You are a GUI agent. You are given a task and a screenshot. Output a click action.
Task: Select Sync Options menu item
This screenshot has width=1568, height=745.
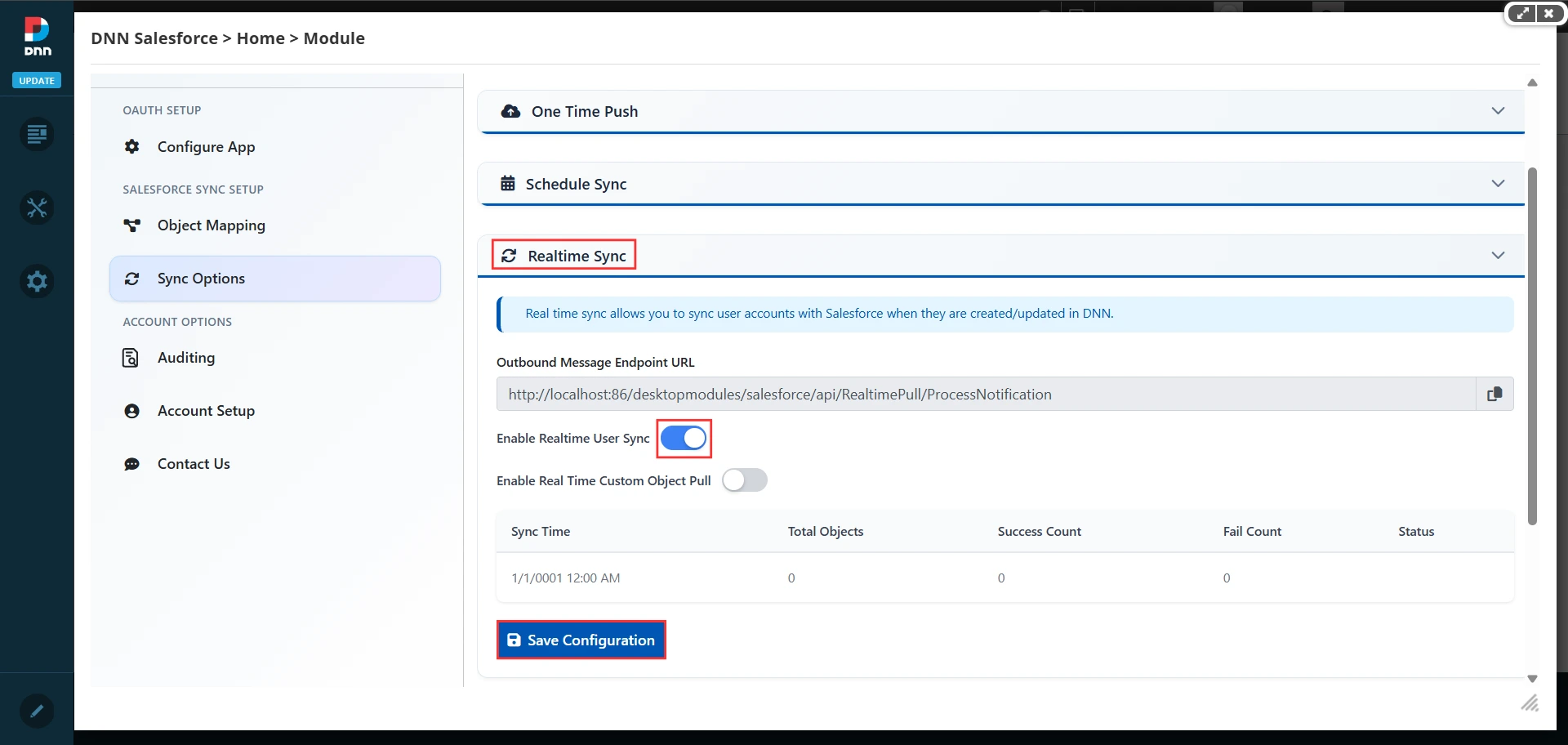pyautogui.click(x=275, y=279)
